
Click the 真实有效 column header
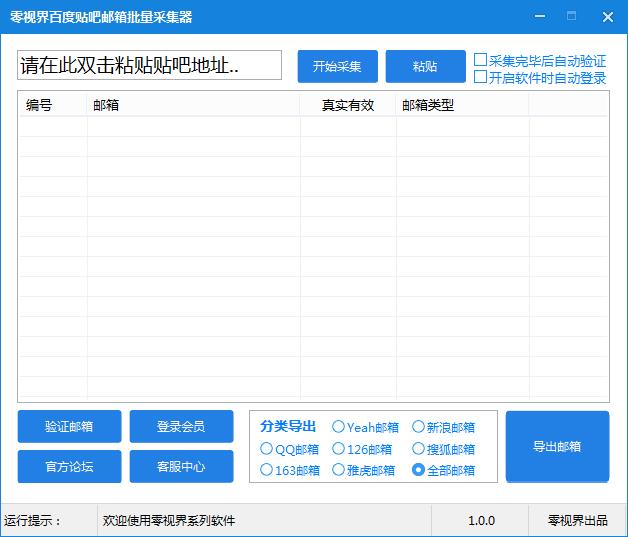(x=348, y=105)
